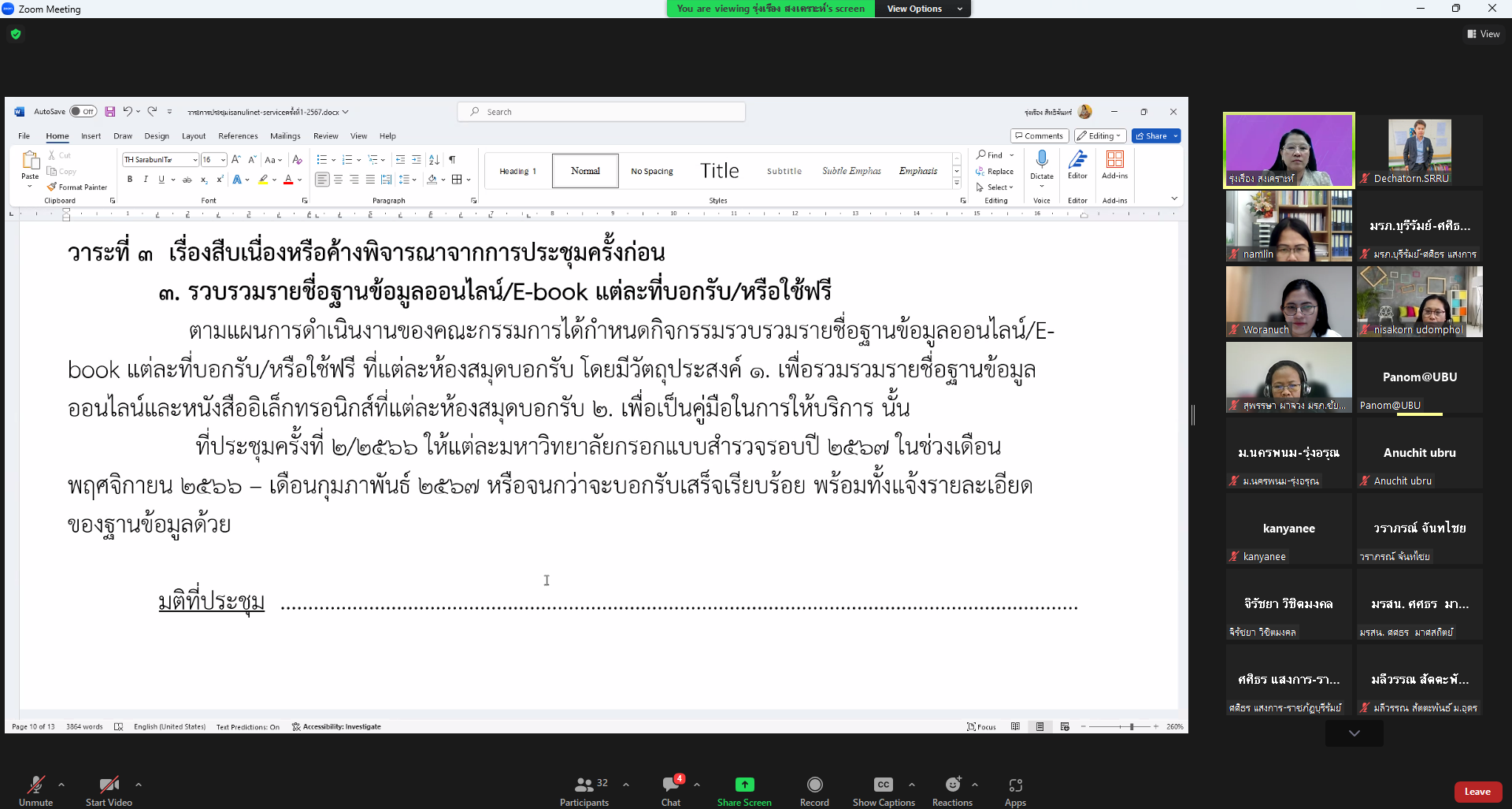Screen dimensions: 1512x809
Task: Expand the View Options dropdown
Action: (922, 9)
